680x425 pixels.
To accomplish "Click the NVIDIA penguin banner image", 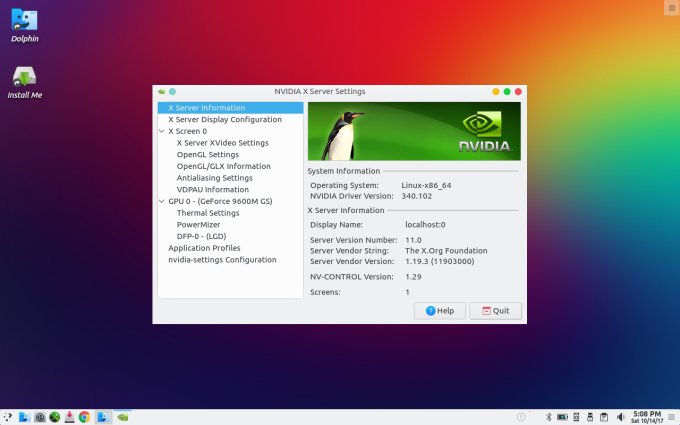I will click(414, 131).
